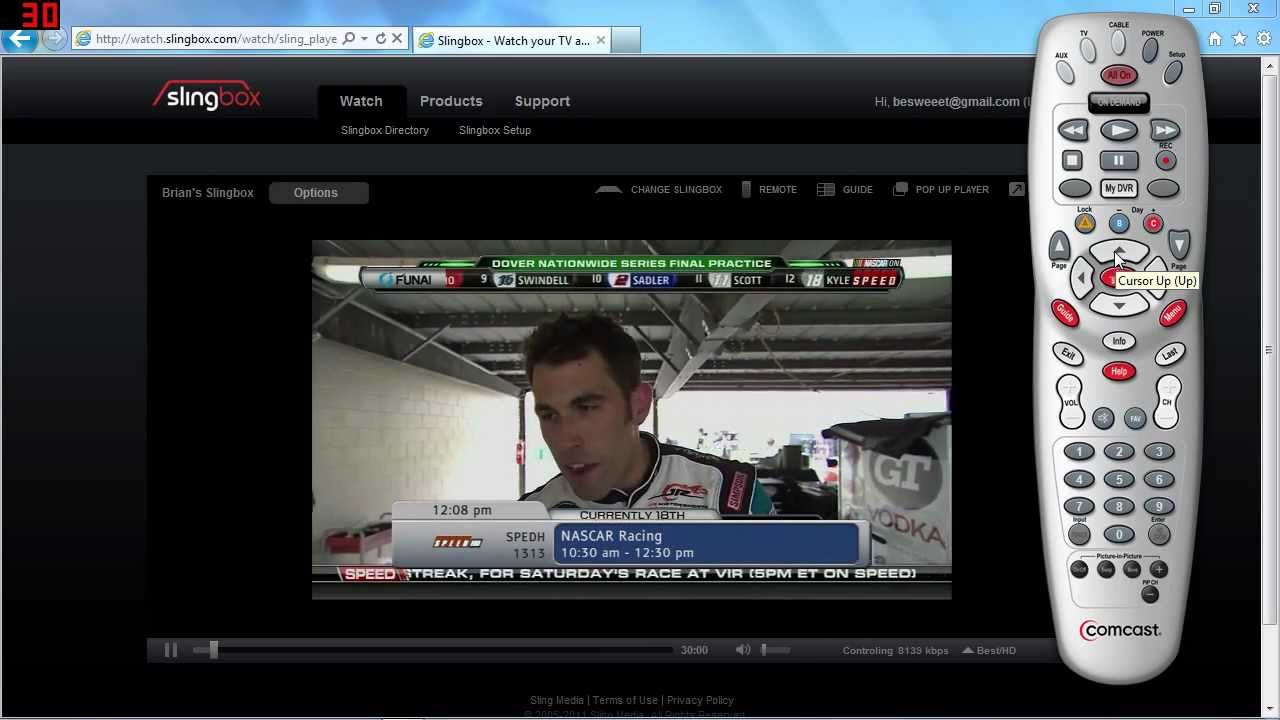Click volume up on the VOL rocker

1069,387
